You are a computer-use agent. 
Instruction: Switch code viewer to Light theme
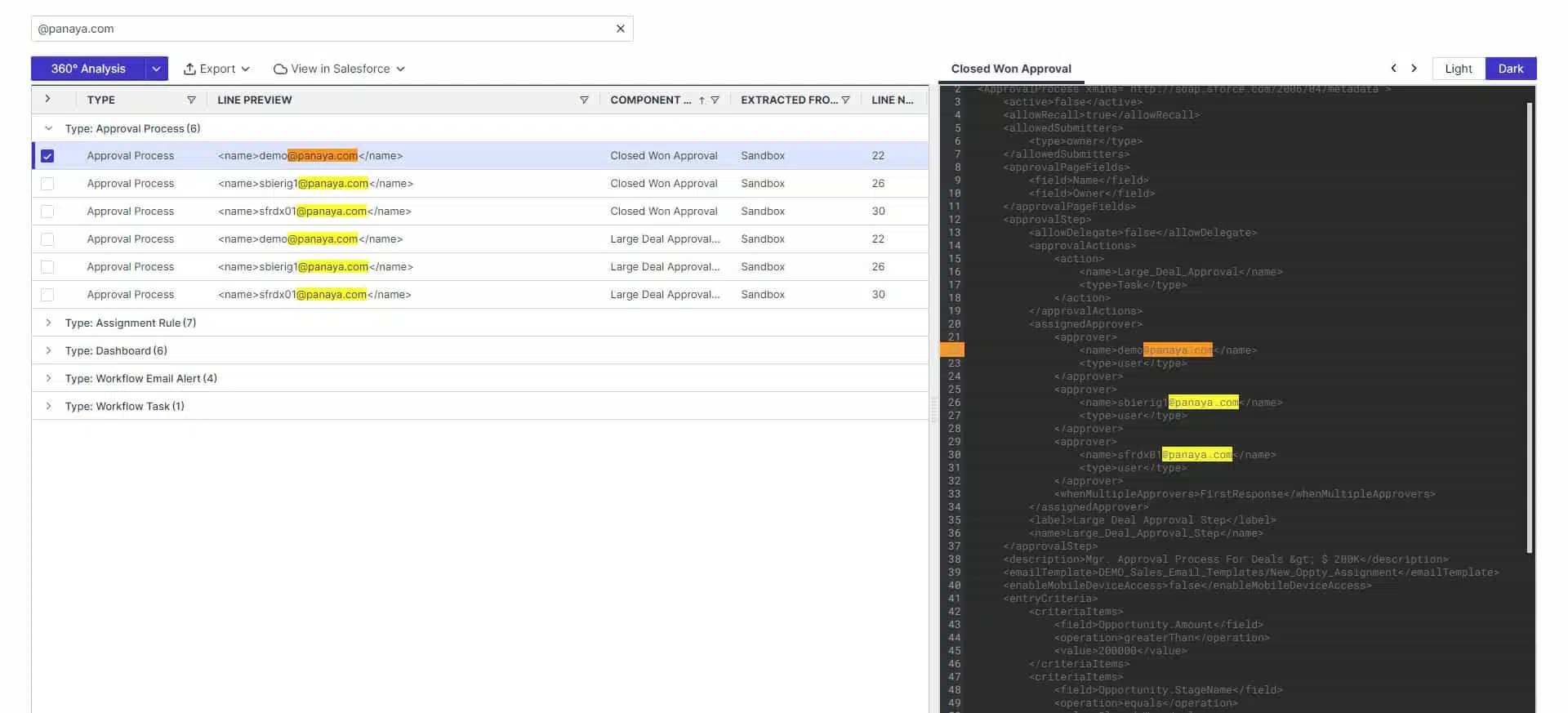[x=1458, y=69]
